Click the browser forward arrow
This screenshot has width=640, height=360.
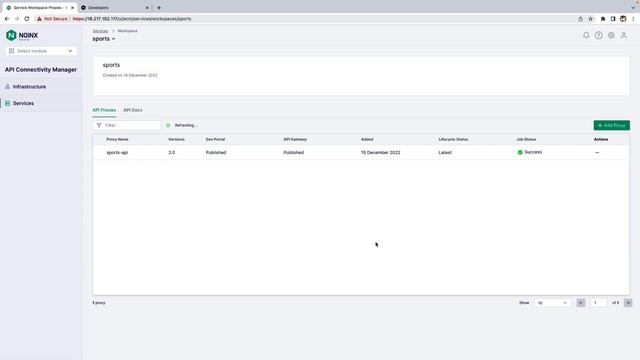point(17,19)
